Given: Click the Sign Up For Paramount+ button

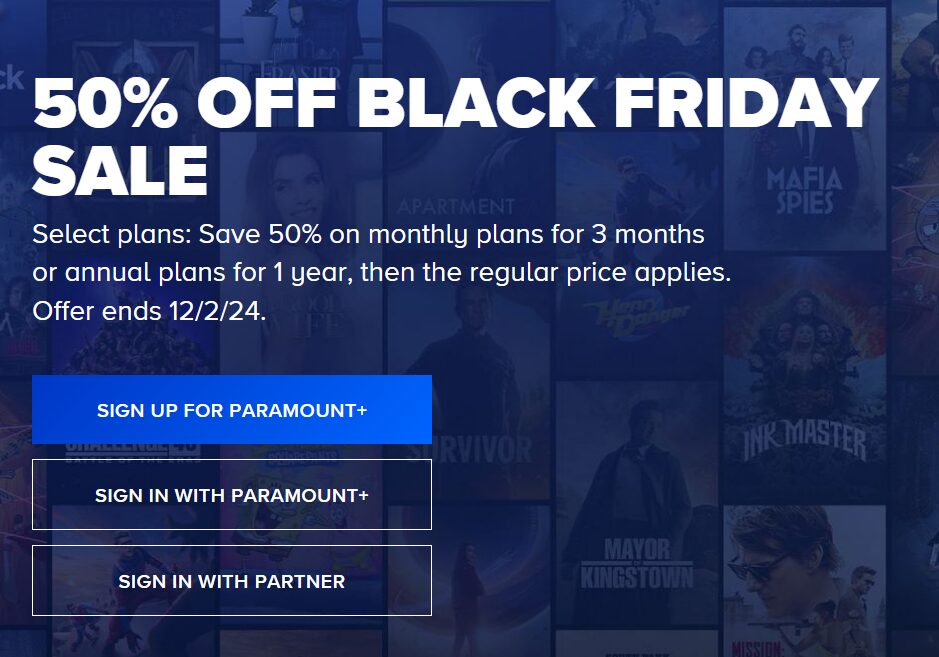Looking at the screenshot, I should pyautogui.click(x=232, y=409).
